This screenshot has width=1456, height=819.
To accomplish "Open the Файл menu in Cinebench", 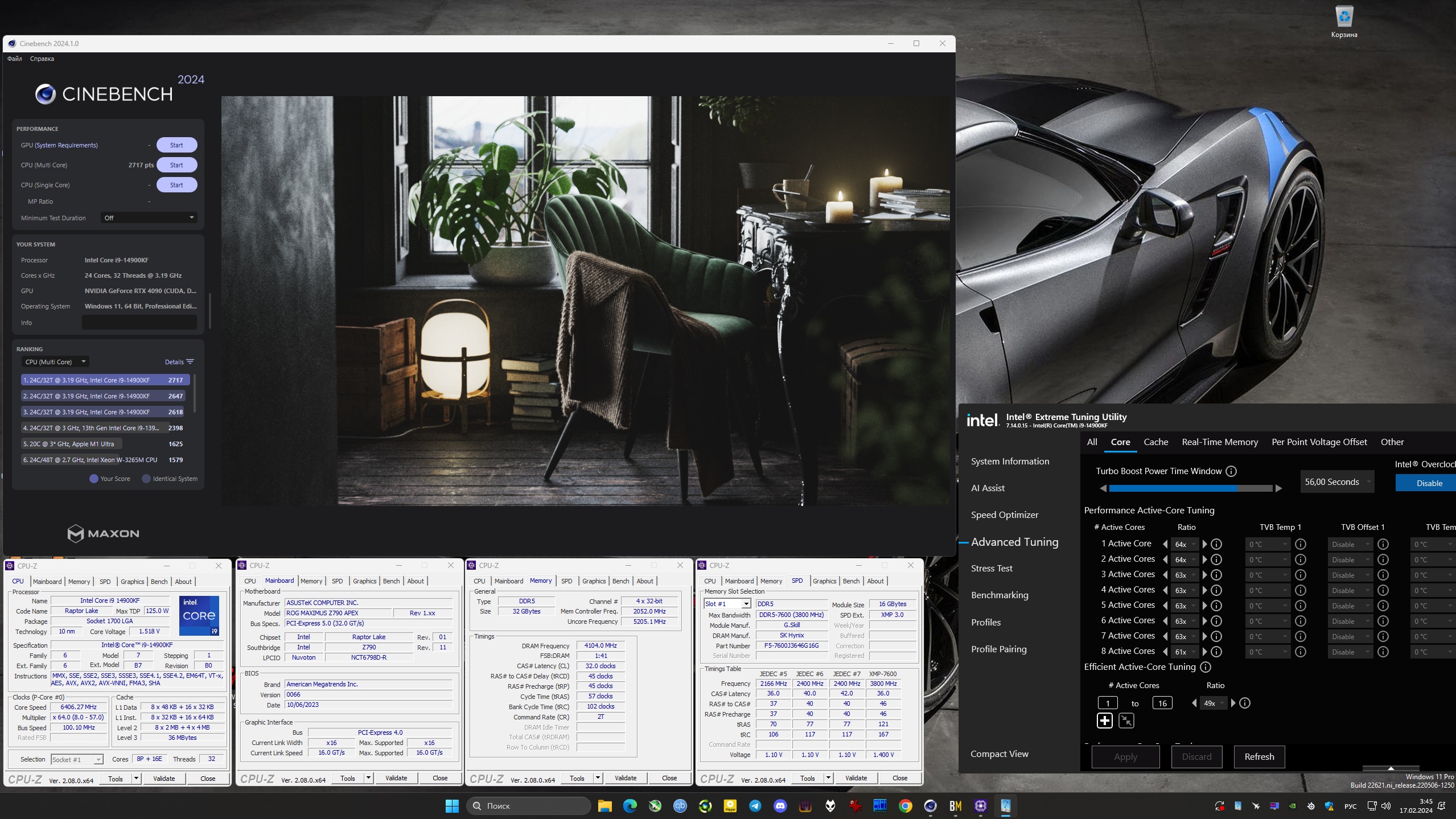I will pos(15,59).
